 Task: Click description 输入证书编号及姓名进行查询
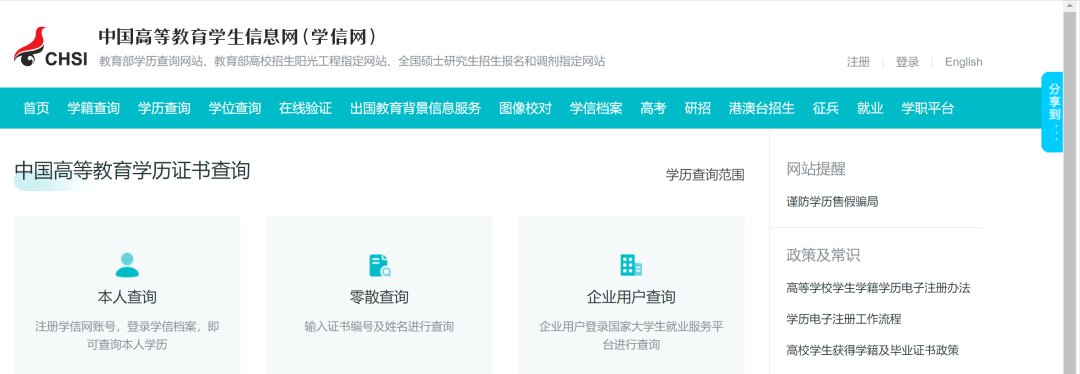point(380,326)
